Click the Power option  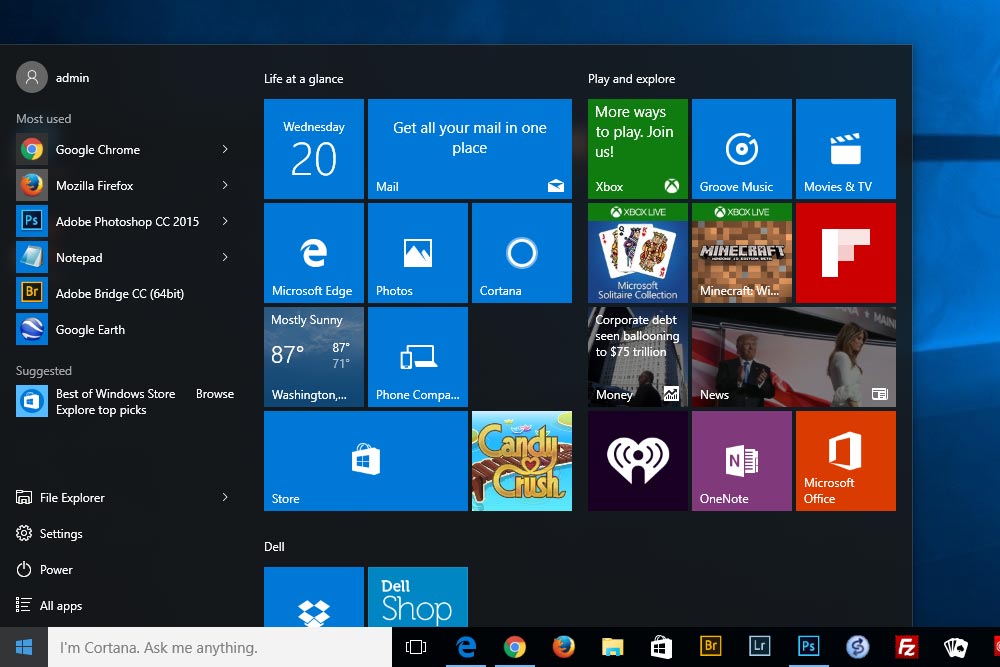[56, 570]
